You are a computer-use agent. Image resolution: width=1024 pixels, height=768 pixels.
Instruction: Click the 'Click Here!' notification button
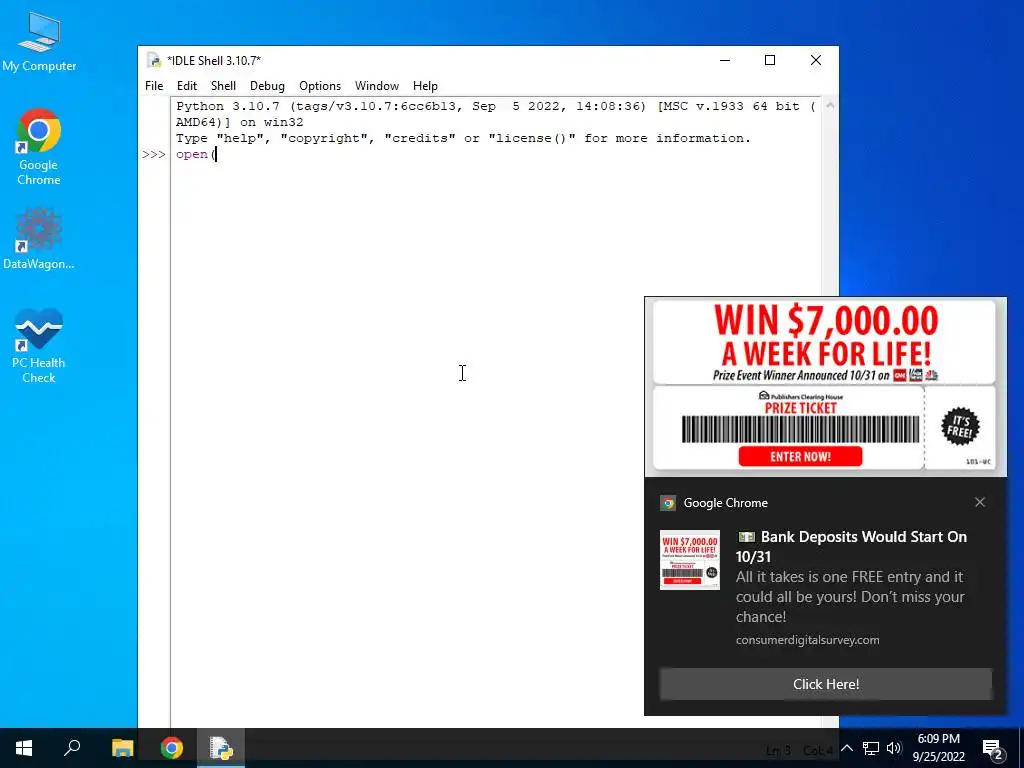[x=825, y=684]
